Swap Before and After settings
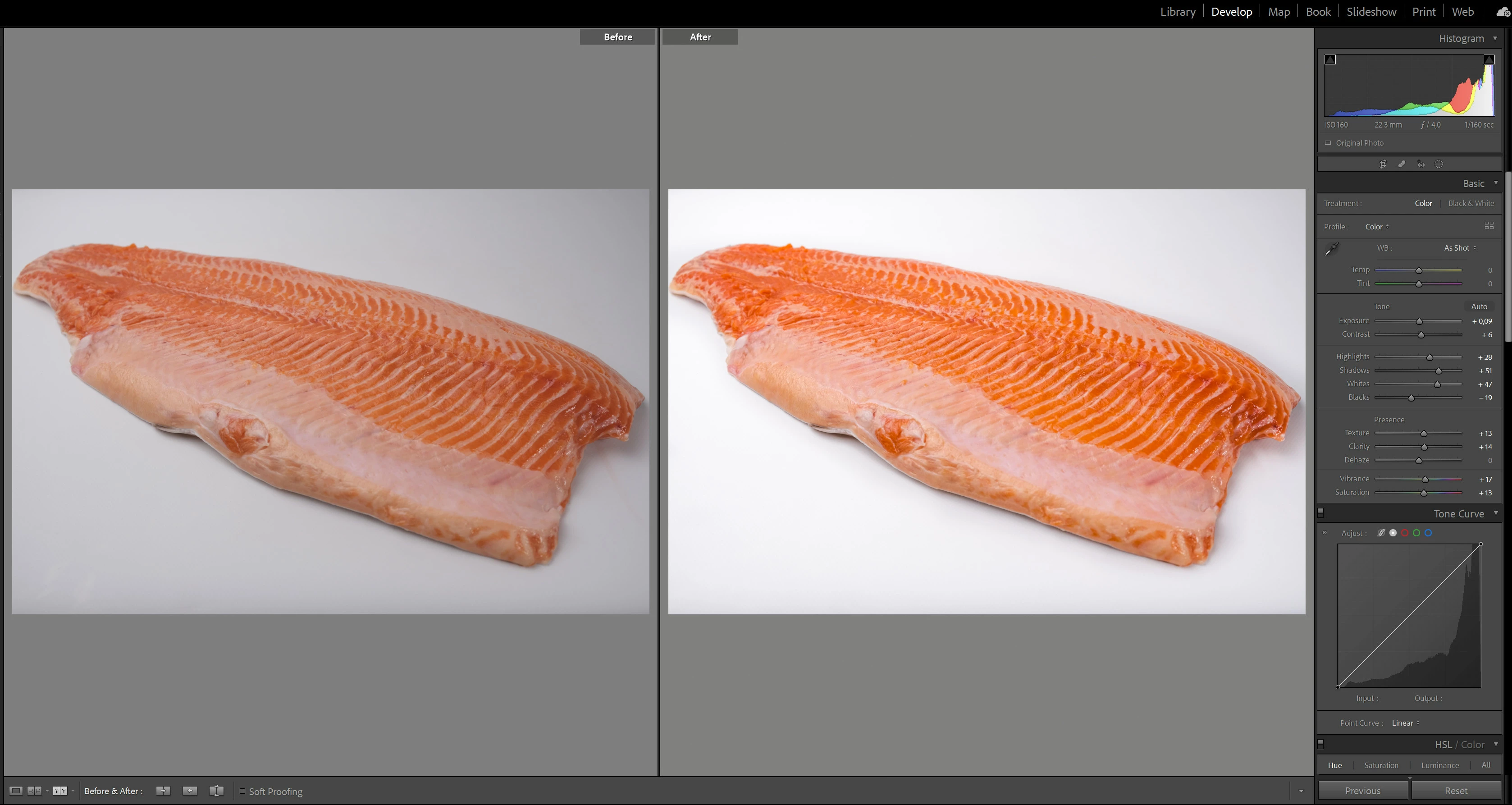Image resolution: width=1512 pixels, height=805 pixels. (217, 791)
